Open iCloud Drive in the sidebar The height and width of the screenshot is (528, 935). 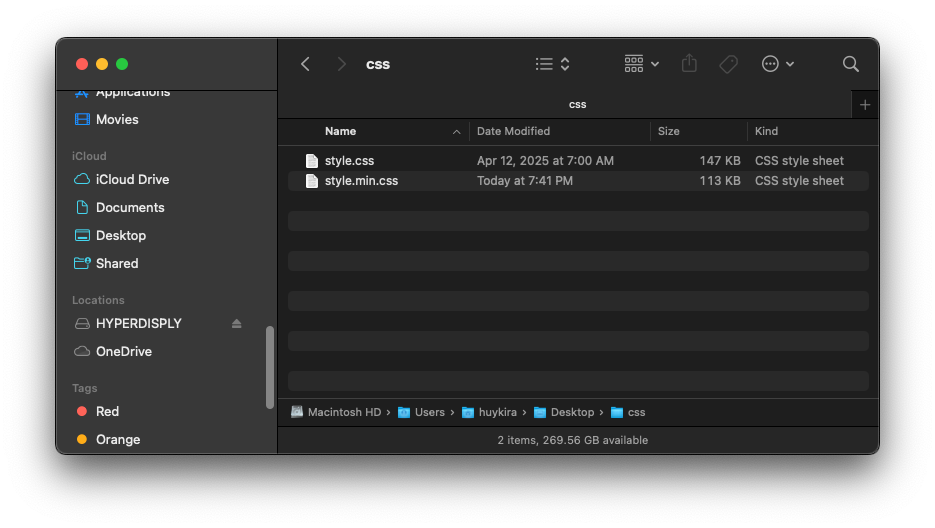tap(132, 180)
